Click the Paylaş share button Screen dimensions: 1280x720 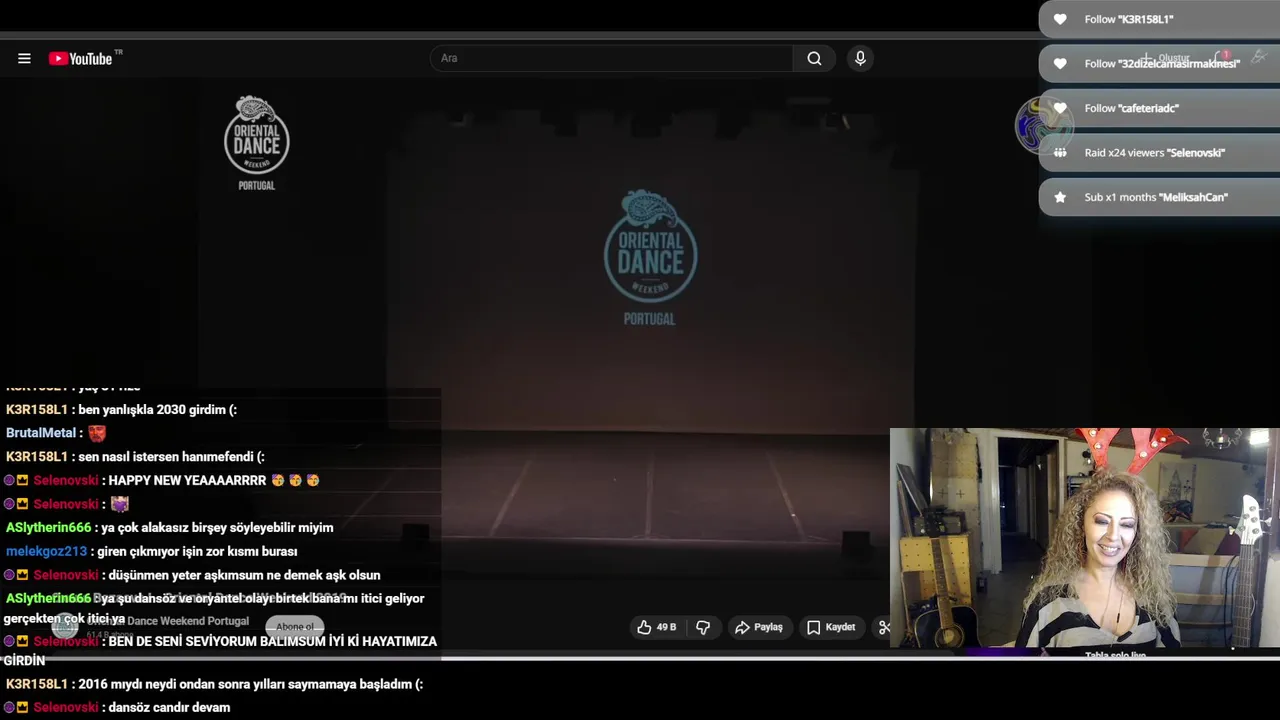759,627
